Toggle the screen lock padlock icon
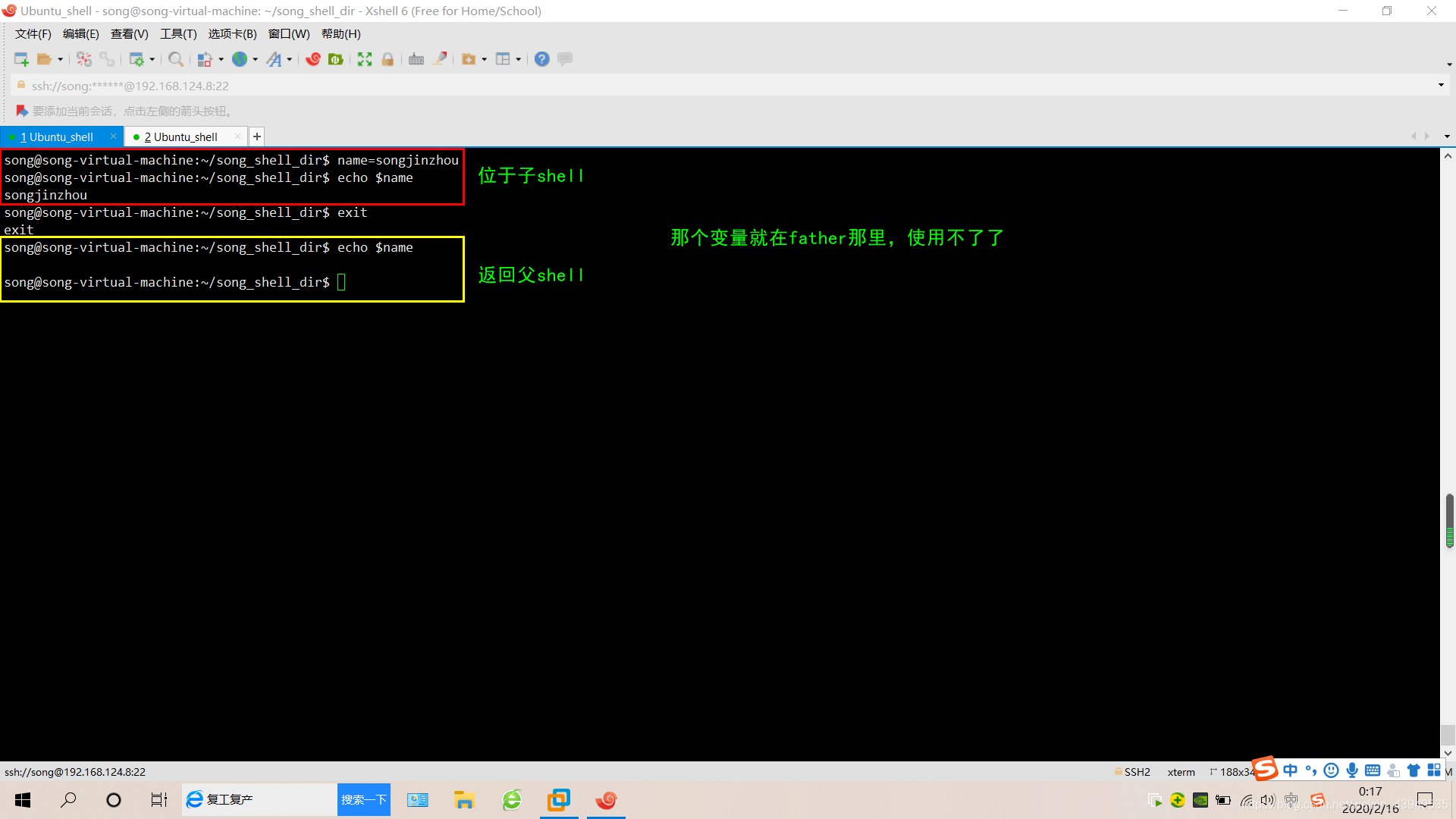The height and width of the screenshot is (819, 1456). (x=388, y=59)
